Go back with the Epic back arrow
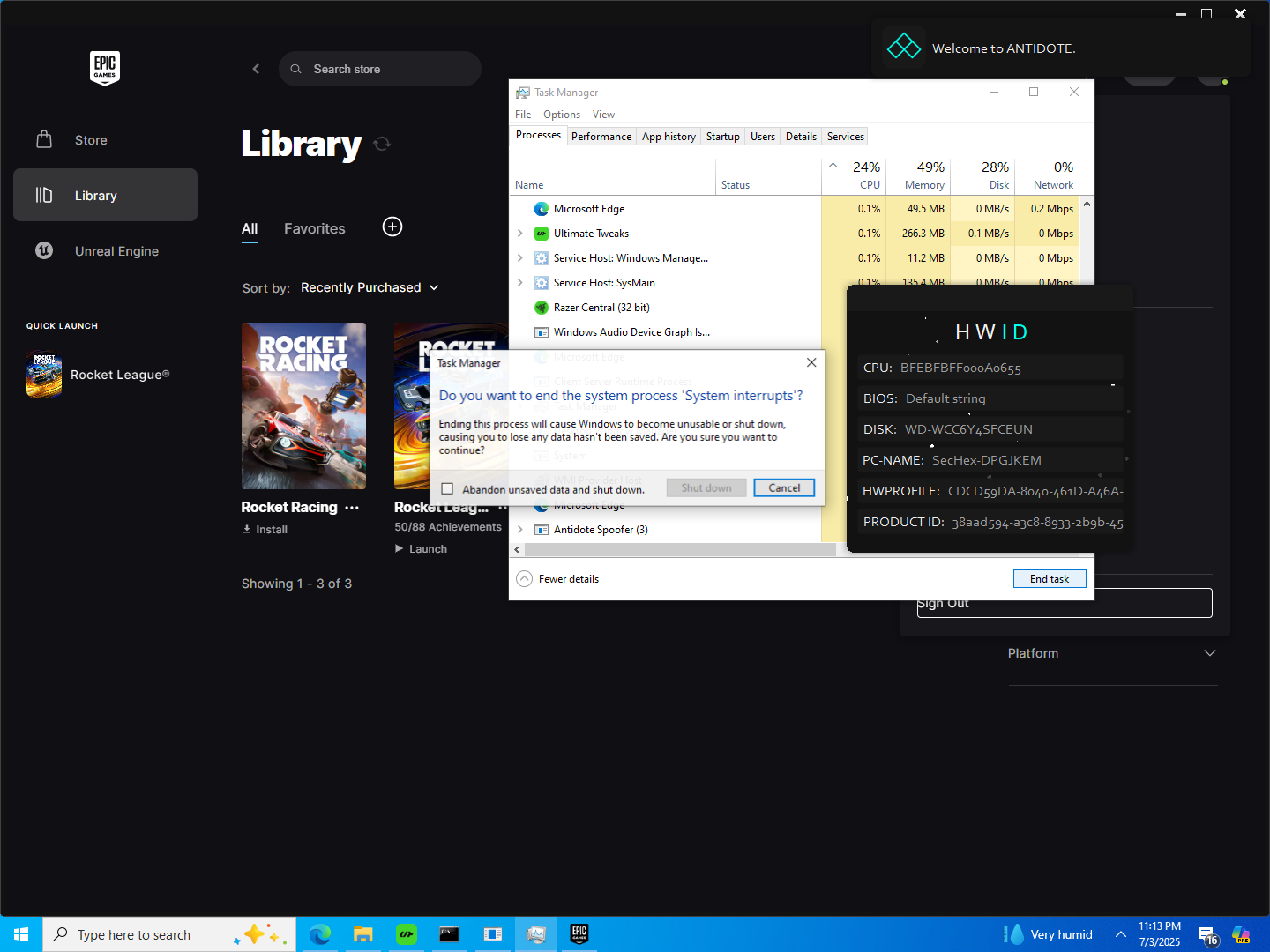The height and width of the screenshot is (952, 1270). point(256,69)
